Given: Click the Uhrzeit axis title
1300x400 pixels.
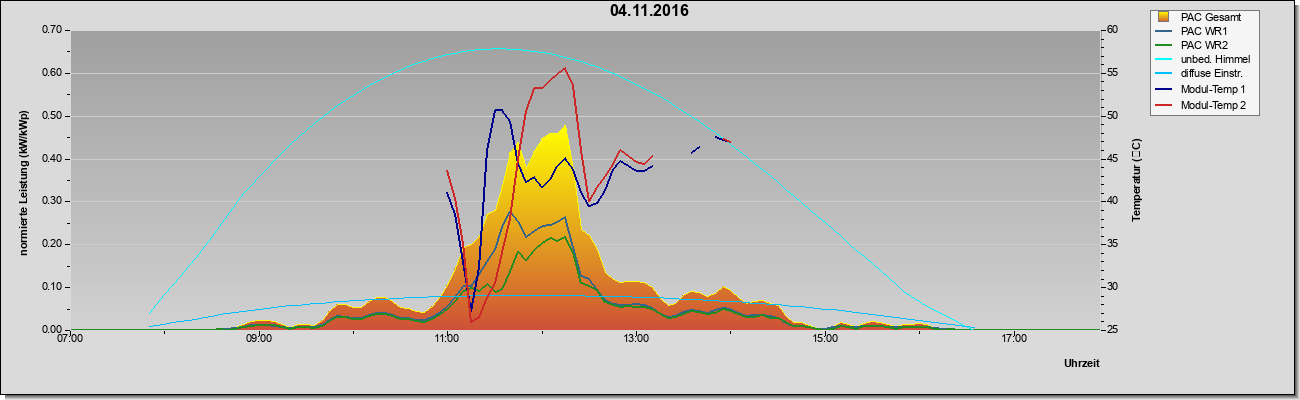Looking at the screenshot, I should pos(1082,364).
